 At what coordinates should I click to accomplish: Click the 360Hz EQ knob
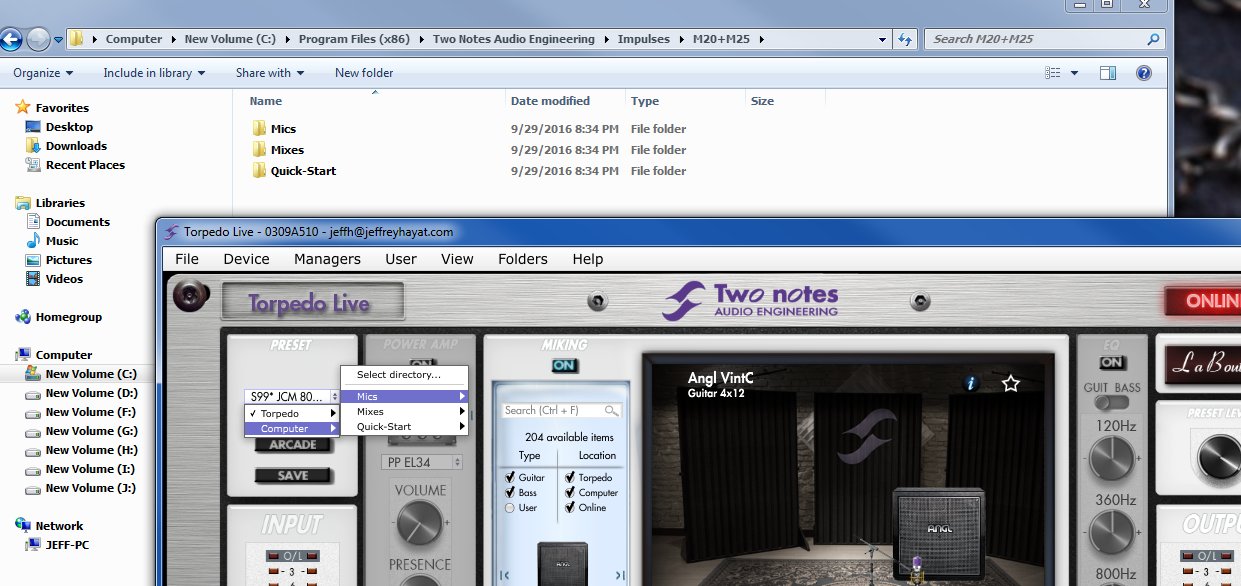[1112, 532]
